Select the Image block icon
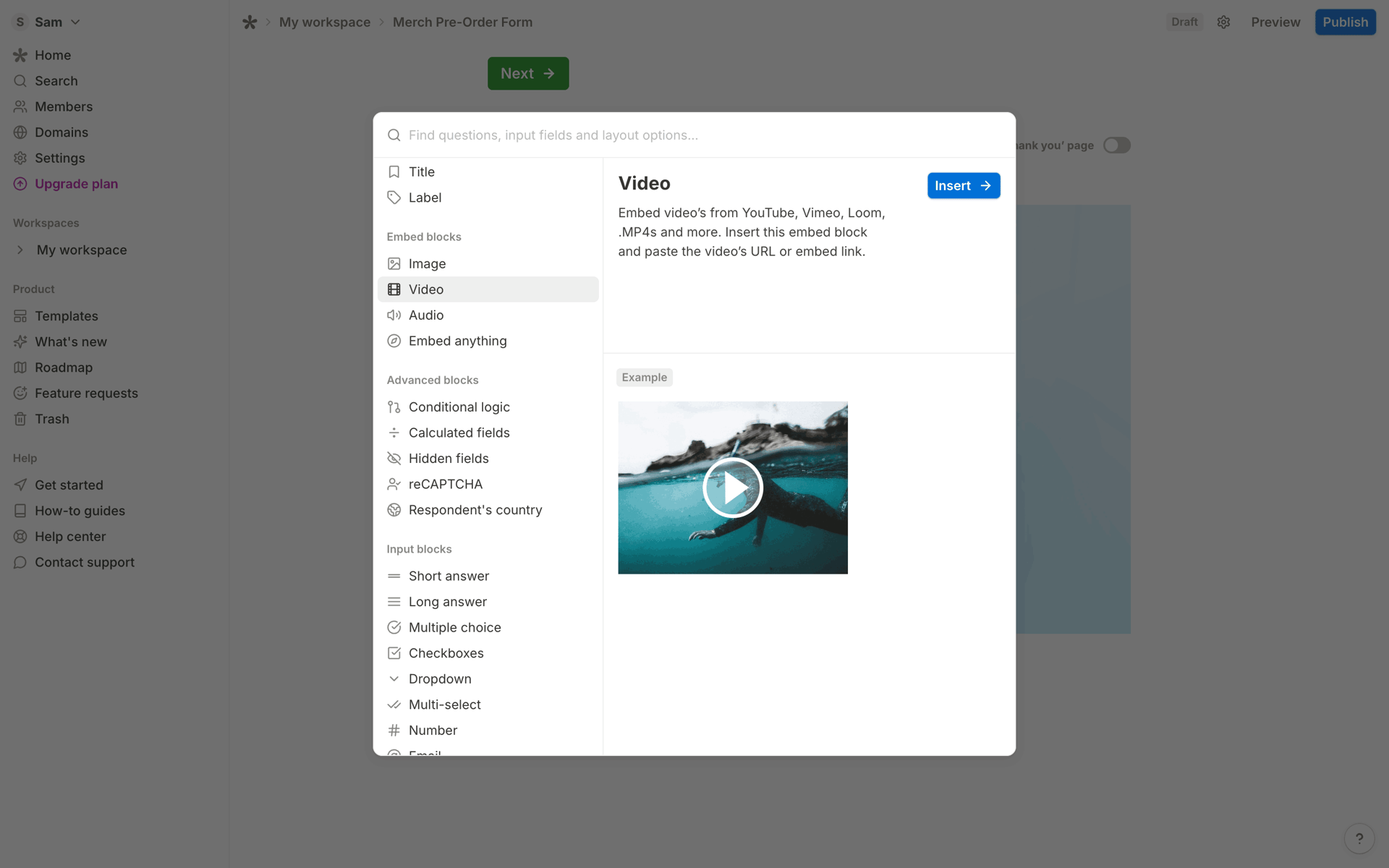1389x868 pixels. coord(394,264)
